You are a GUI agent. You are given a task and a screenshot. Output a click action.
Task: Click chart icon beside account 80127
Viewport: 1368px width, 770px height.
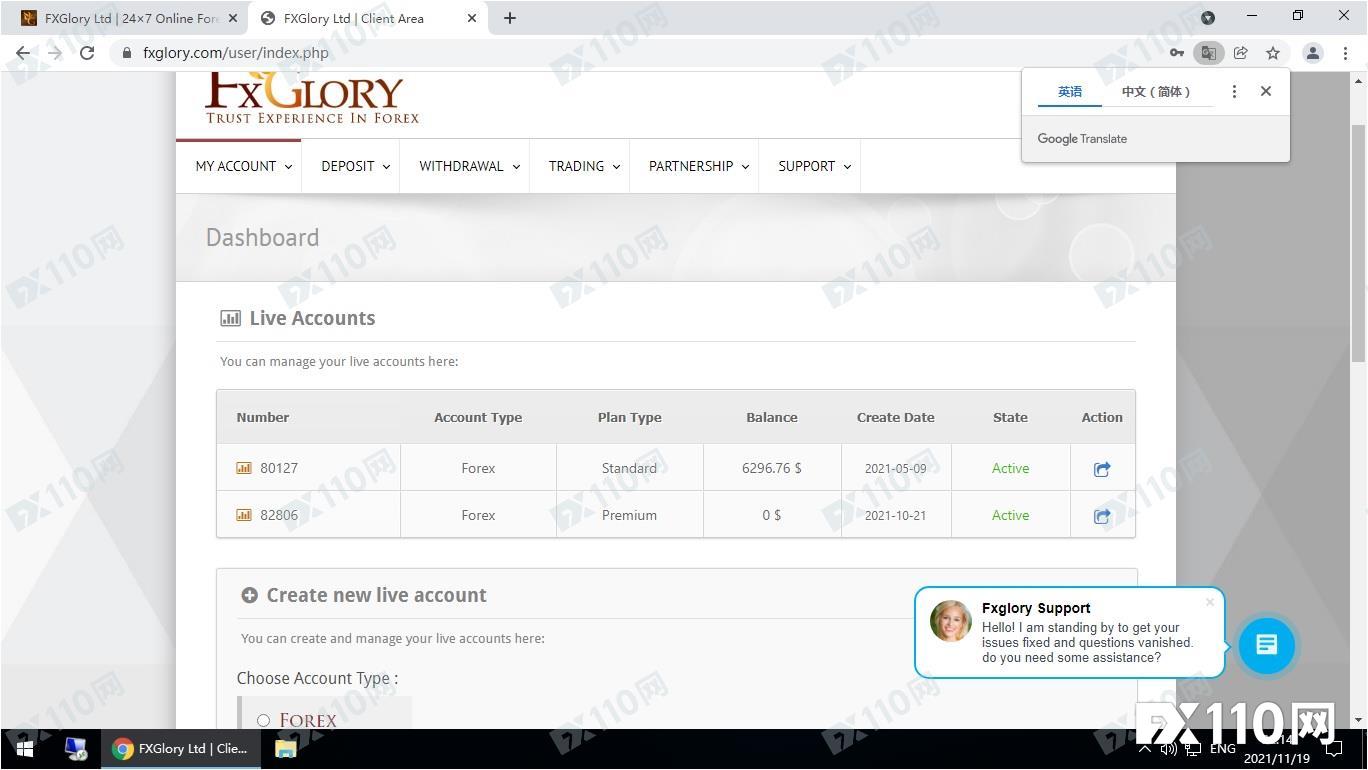tap(244, 468)
